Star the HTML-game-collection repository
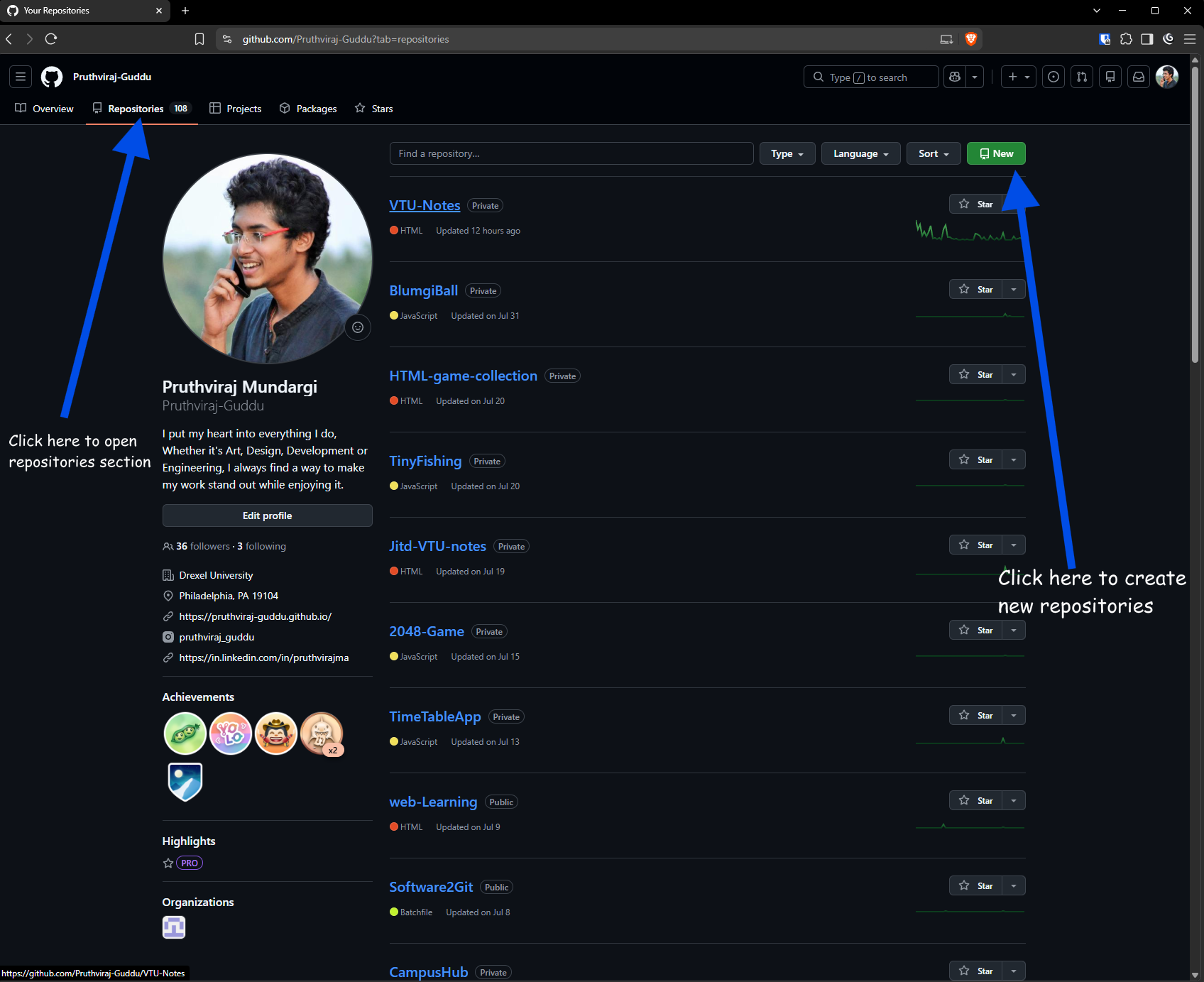Viewport: 1204px width, 982px height. (x=975, y=374)
